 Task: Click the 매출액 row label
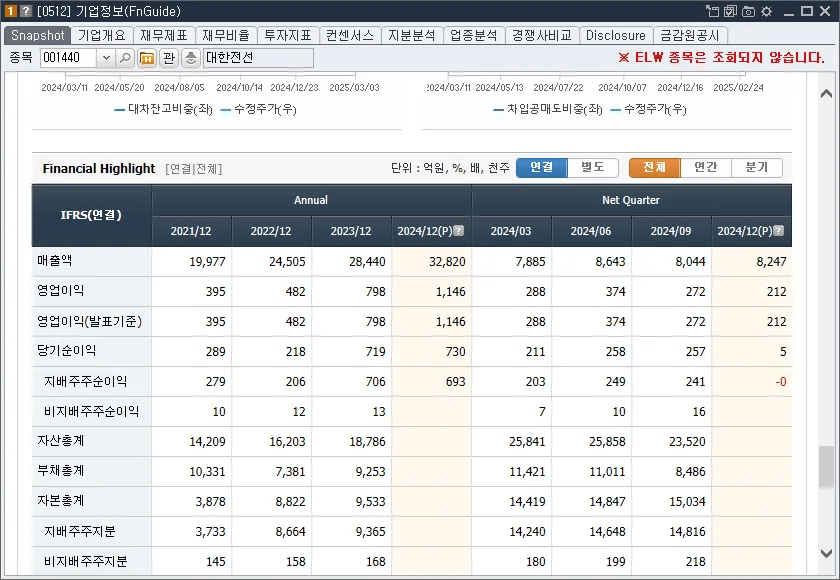pyautogui.click(x=55, y=261)
